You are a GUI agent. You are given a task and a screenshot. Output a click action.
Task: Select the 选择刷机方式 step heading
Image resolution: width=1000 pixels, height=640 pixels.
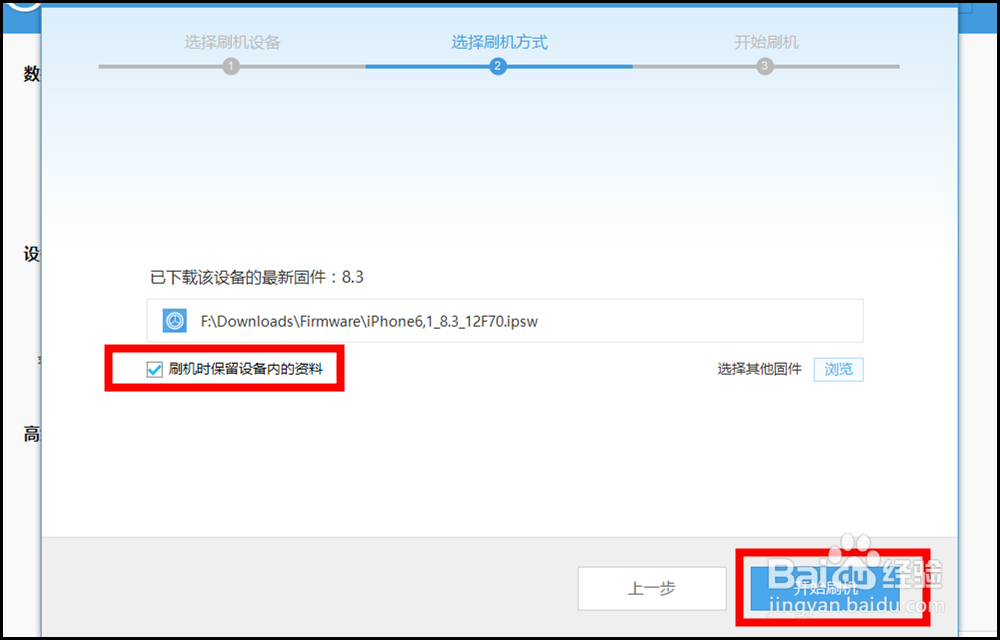[499, 43]
